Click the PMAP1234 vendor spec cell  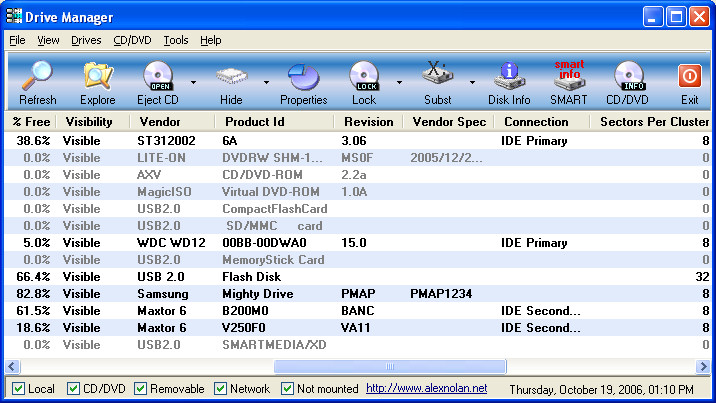tap(441, 294)
